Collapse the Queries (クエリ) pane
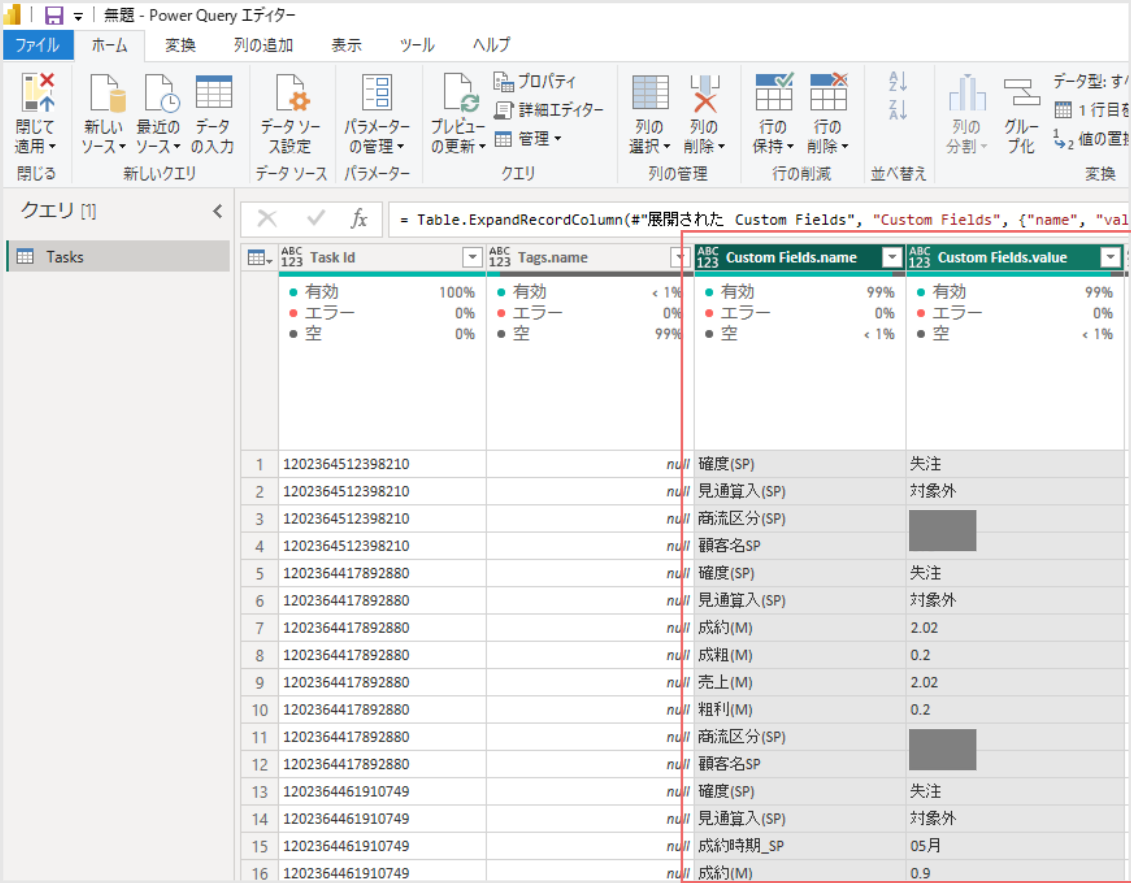The image size is (1131, 883). tap(218, 211)
